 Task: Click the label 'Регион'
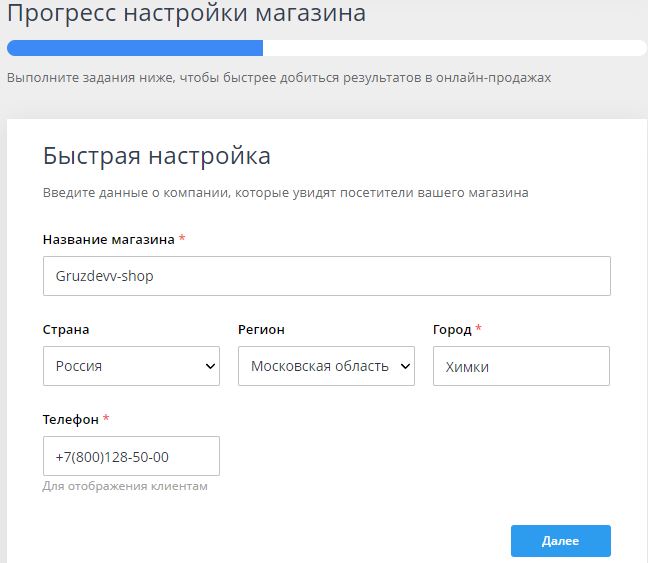[261, 329]
